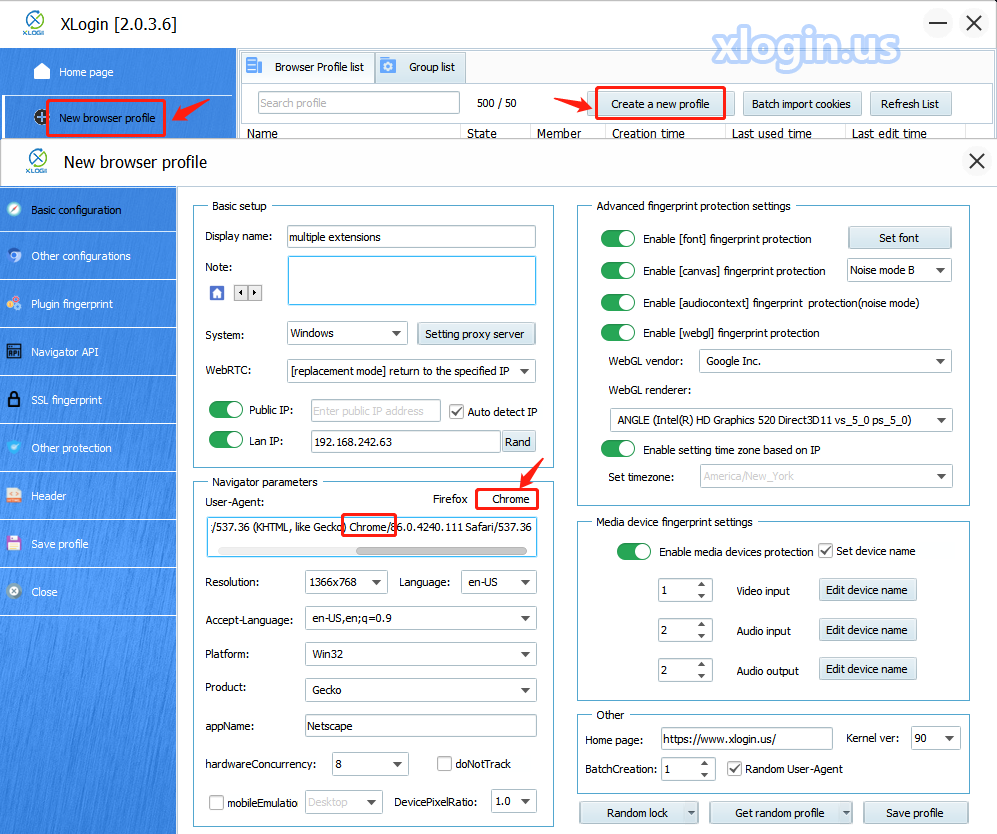Viewport: 997px width, 834px height.
Task: Open the System dropdown showing Windows
Action: [347, 333]
